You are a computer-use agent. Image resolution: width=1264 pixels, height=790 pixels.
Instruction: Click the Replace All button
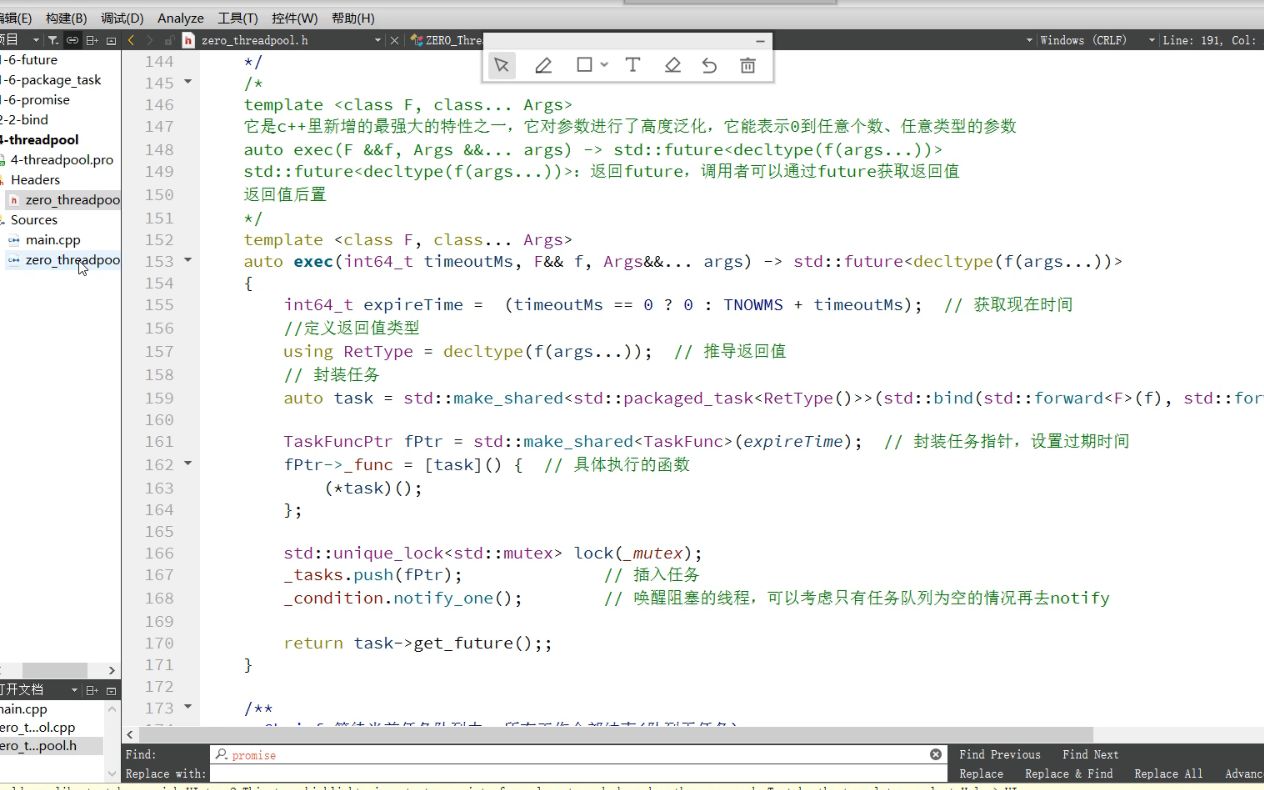pos(1167,773)
